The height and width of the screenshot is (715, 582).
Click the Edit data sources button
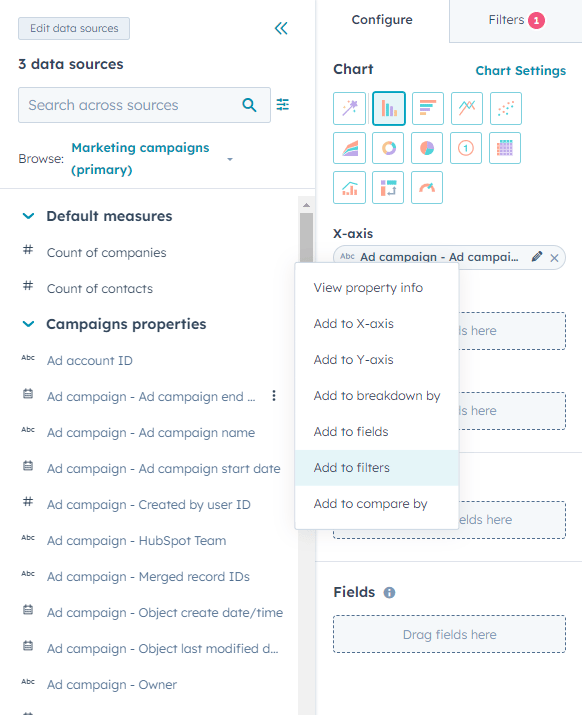coord(74,28)
